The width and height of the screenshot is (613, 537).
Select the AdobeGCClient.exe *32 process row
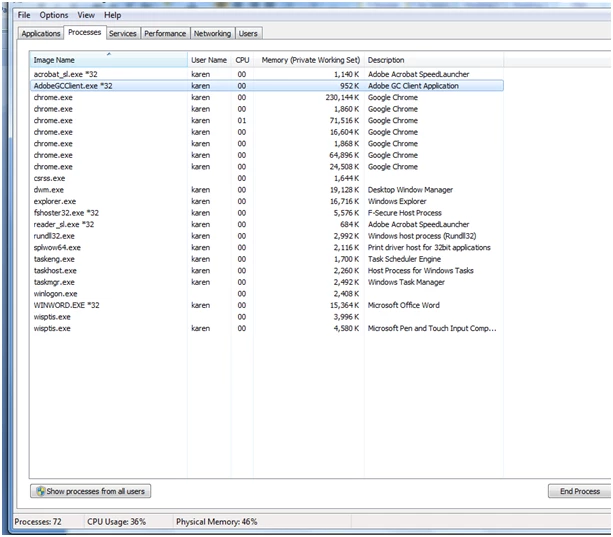tap(267, 86)
